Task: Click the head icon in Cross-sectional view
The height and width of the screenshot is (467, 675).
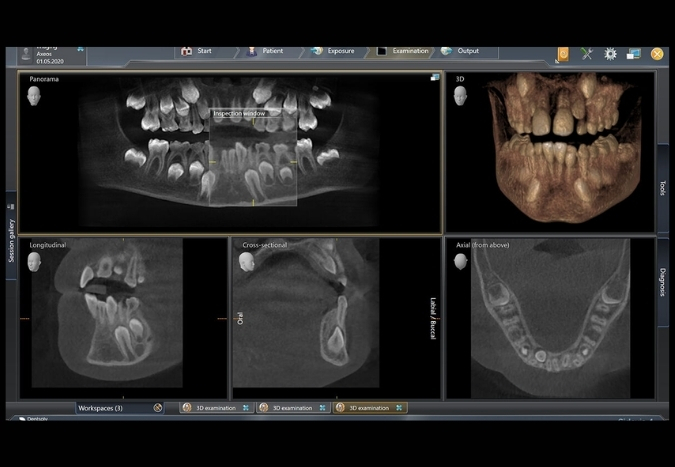Action: pos(246,261)
